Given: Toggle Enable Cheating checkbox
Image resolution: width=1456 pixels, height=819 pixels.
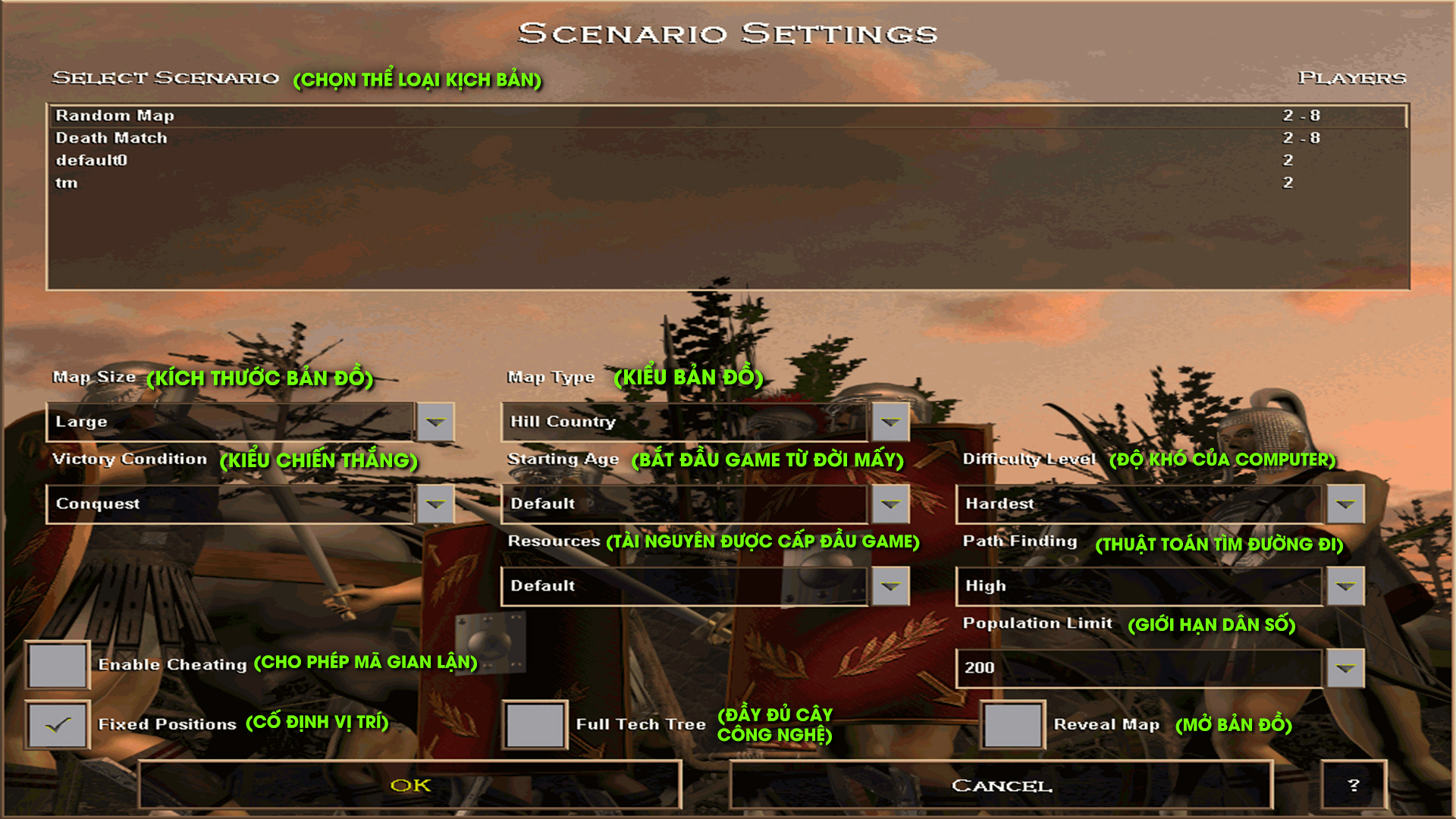Looking at the screenshot, I should click(x=55, y=663).
